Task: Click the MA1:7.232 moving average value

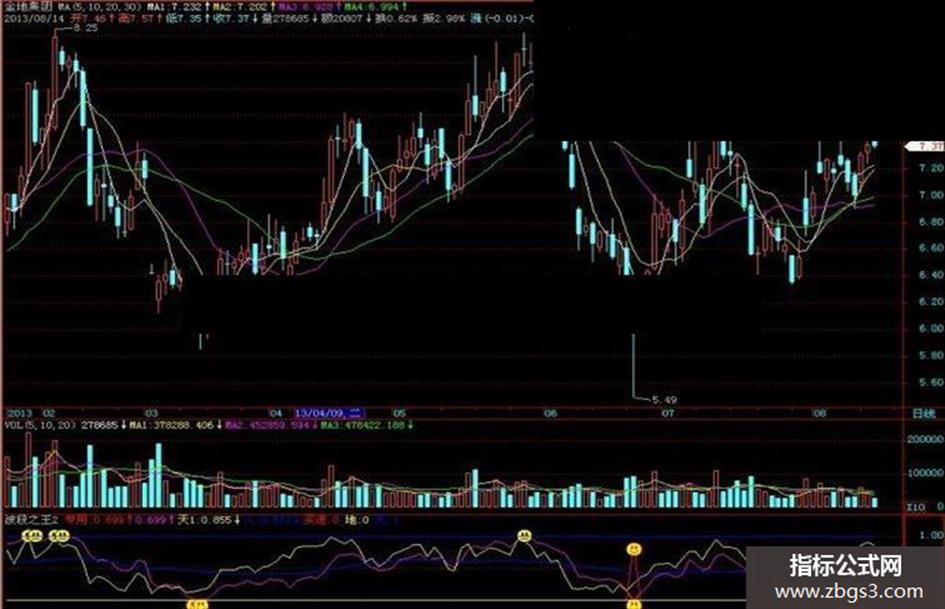Action: (x=173, y=7)
